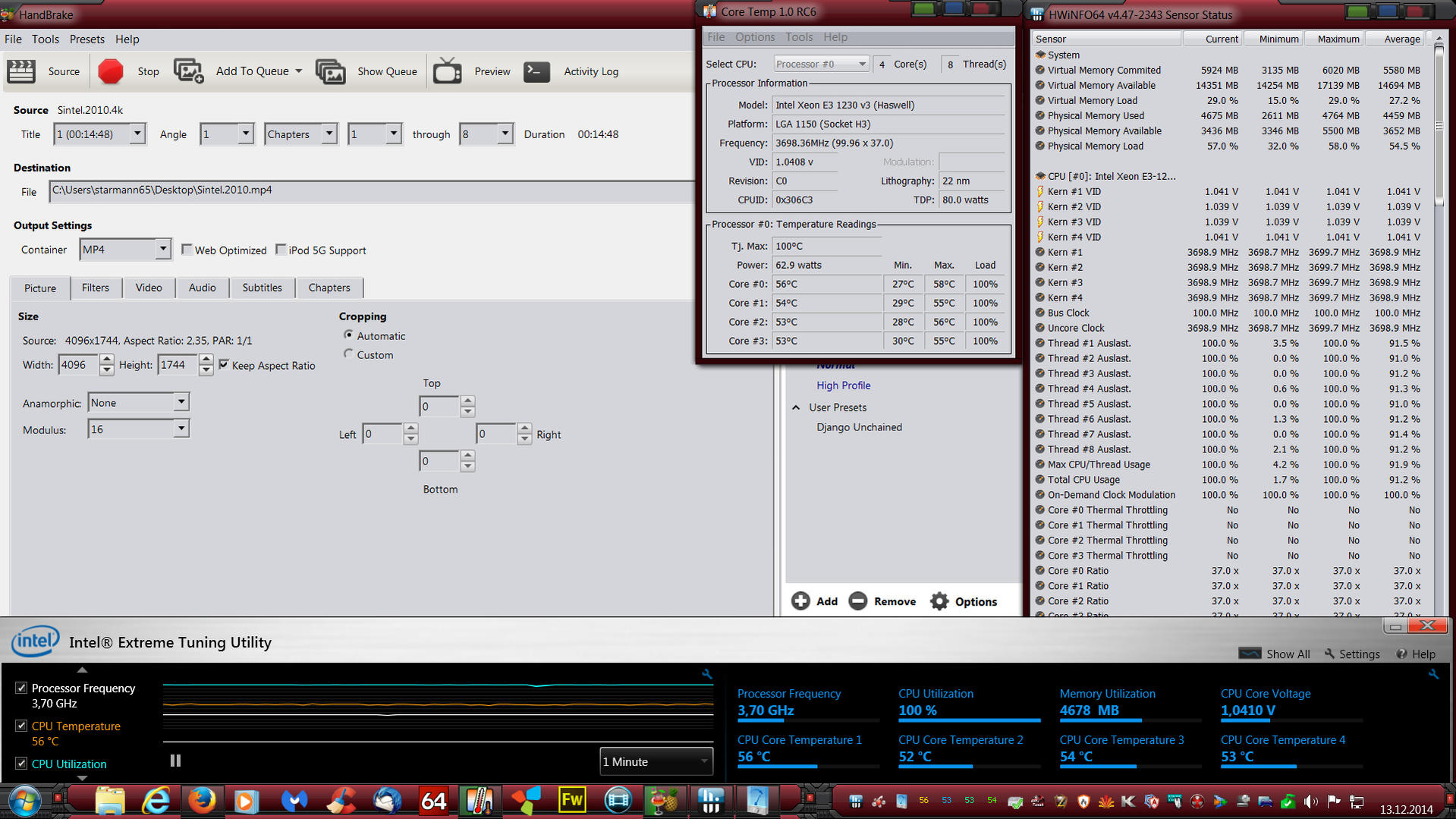Open the Select CPU dropdown in Core Temp

(x=821, y=64)
